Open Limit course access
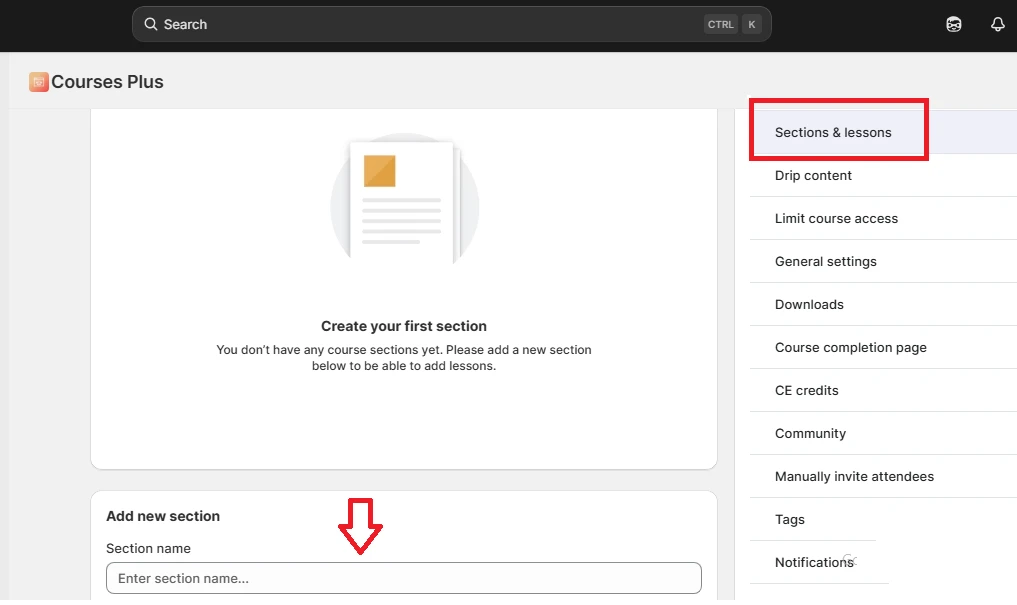1017x605 pixels. [836, 218]
